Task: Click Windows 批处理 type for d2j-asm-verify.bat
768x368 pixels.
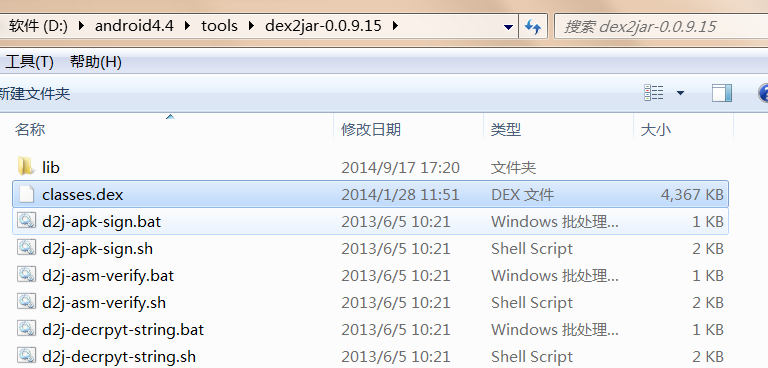Action: 554,275
